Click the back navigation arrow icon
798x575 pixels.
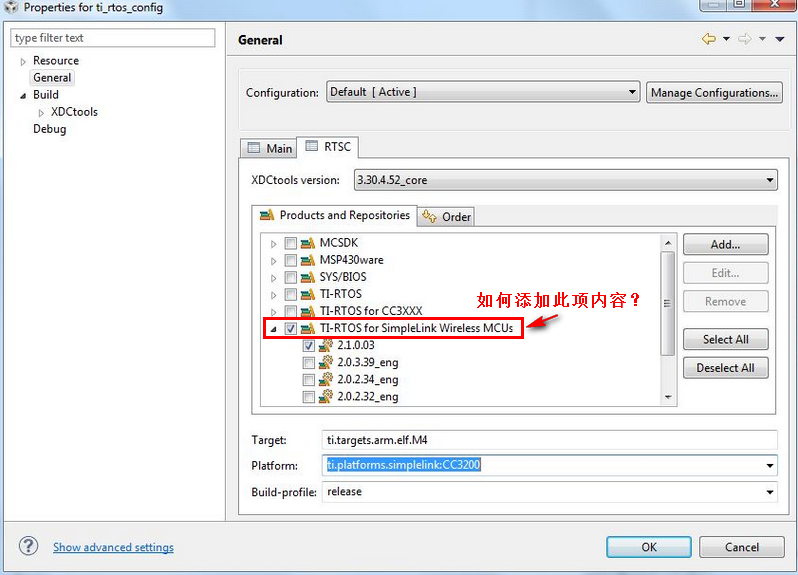tap(708, 39)
